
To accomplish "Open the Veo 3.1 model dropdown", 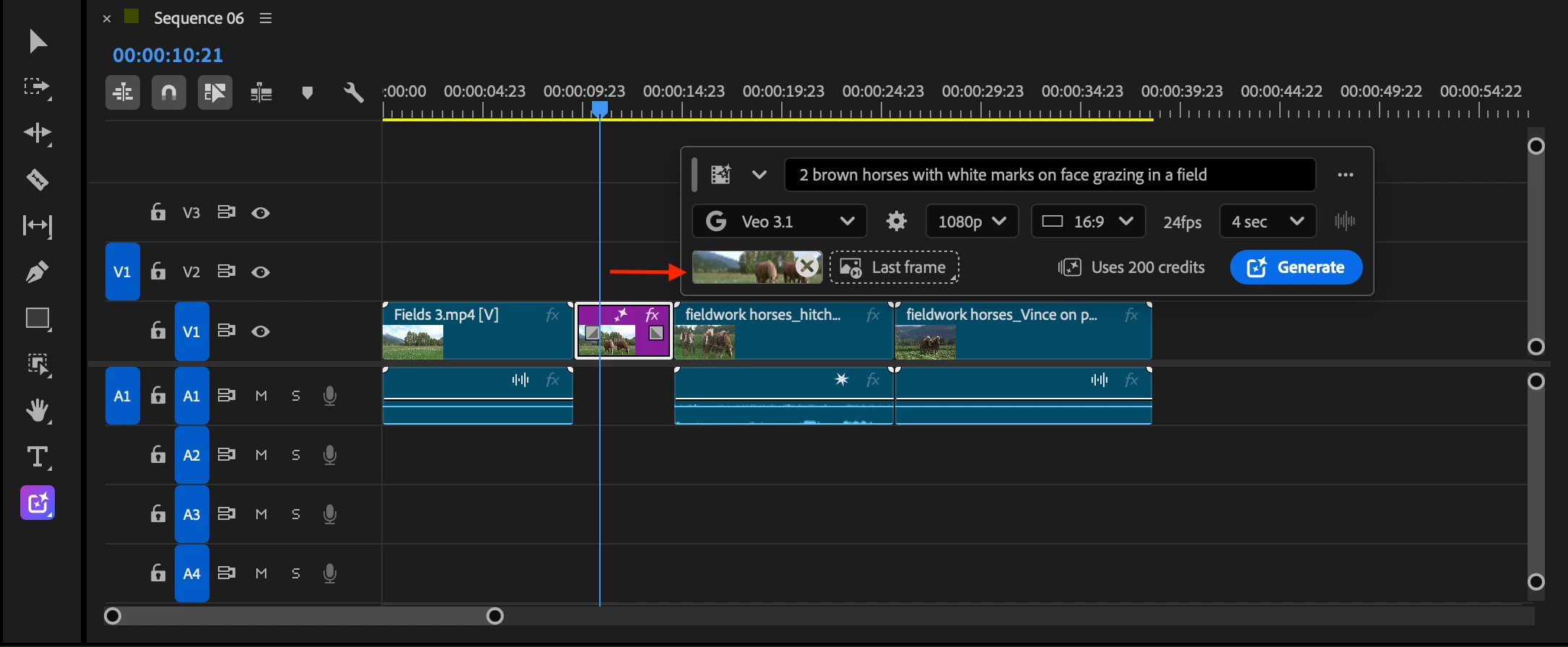I will [779, 222].
